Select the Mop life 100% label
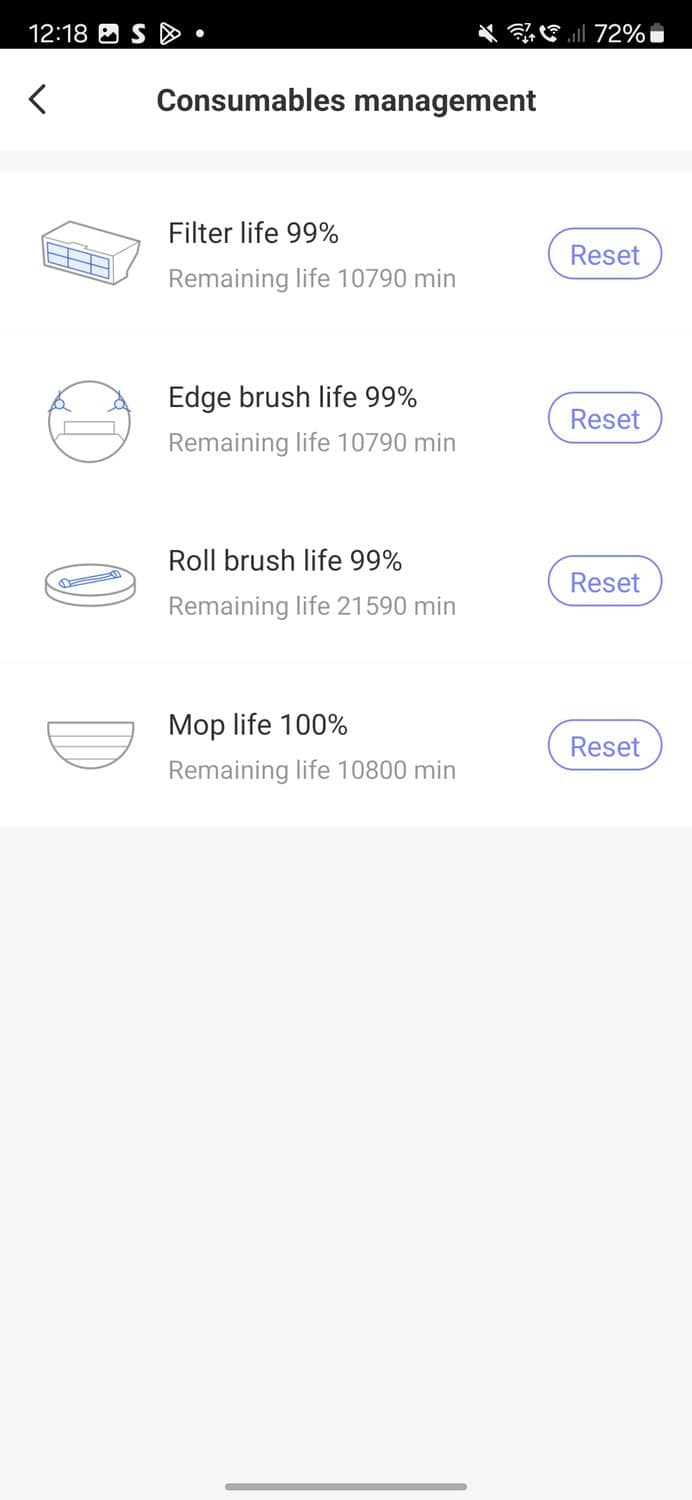This screenshot has width=692, height=1500. point(258,725)
